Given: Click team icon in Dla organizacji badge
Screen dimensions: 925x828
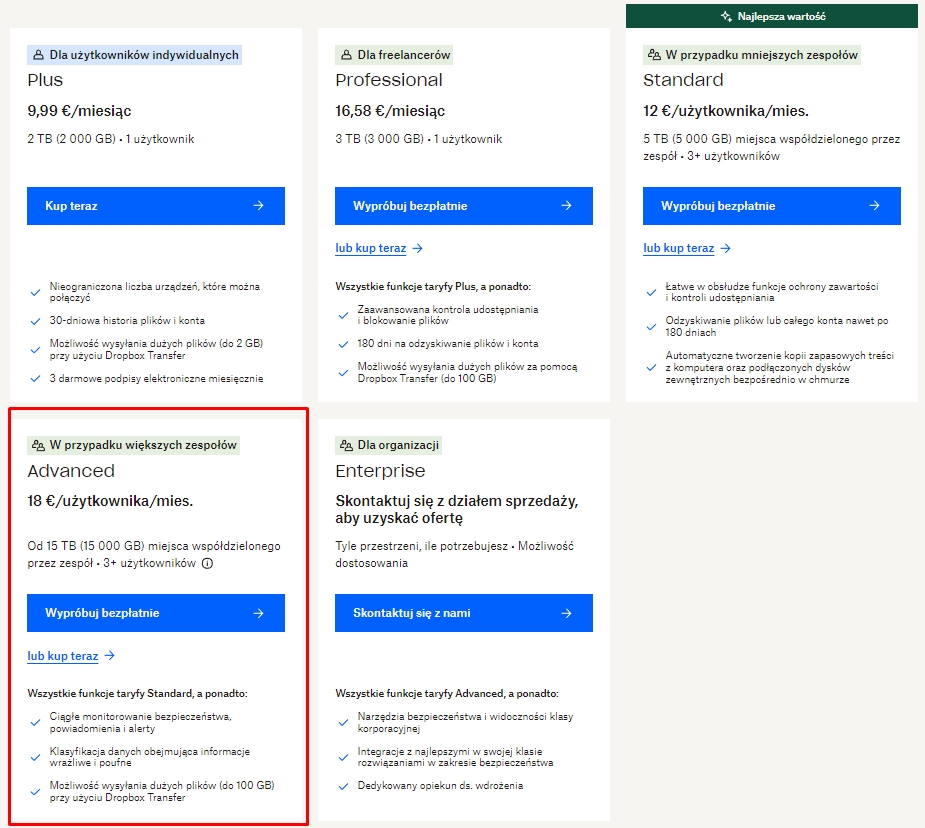Looking at the screenshot, I should coord(347,445).
